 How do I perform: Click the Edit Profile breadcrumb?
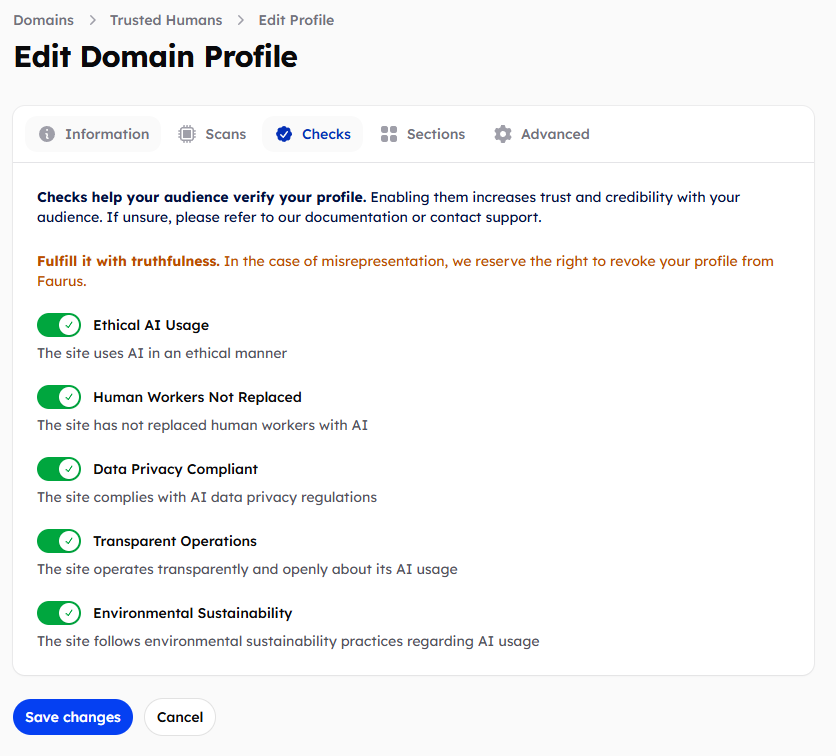click(x=296, y=20)
